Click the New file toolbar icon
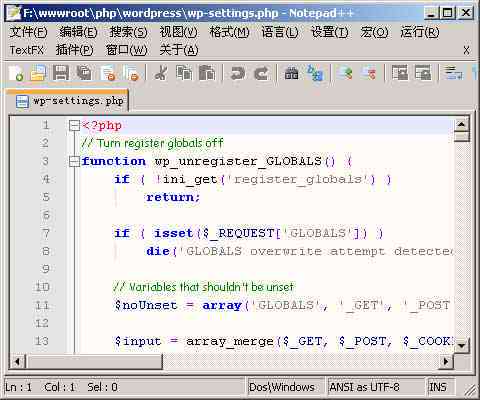480x400 pixels. point(16,73)
